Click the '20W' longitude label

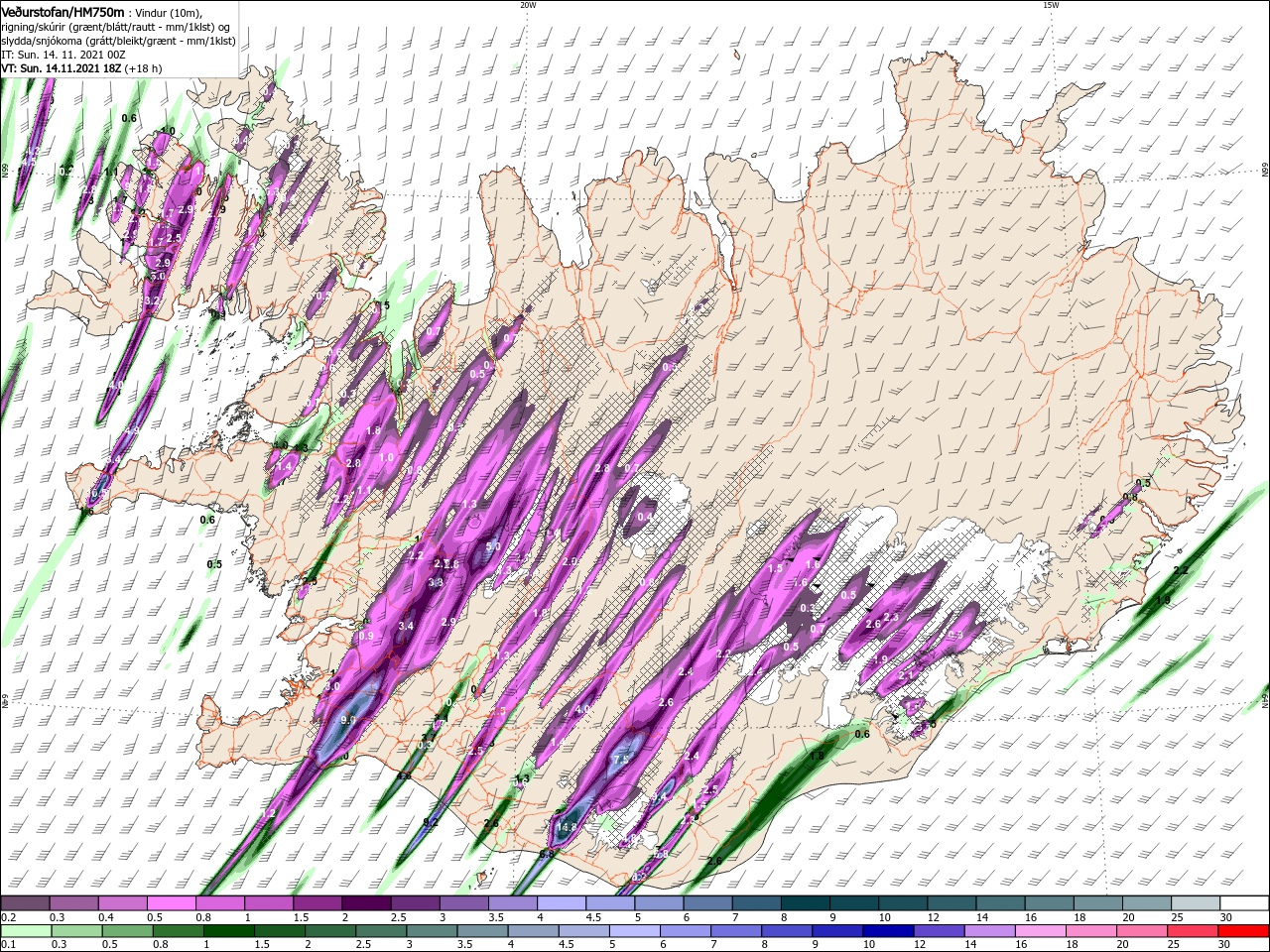pyautogui.click(x=528, y=5)
